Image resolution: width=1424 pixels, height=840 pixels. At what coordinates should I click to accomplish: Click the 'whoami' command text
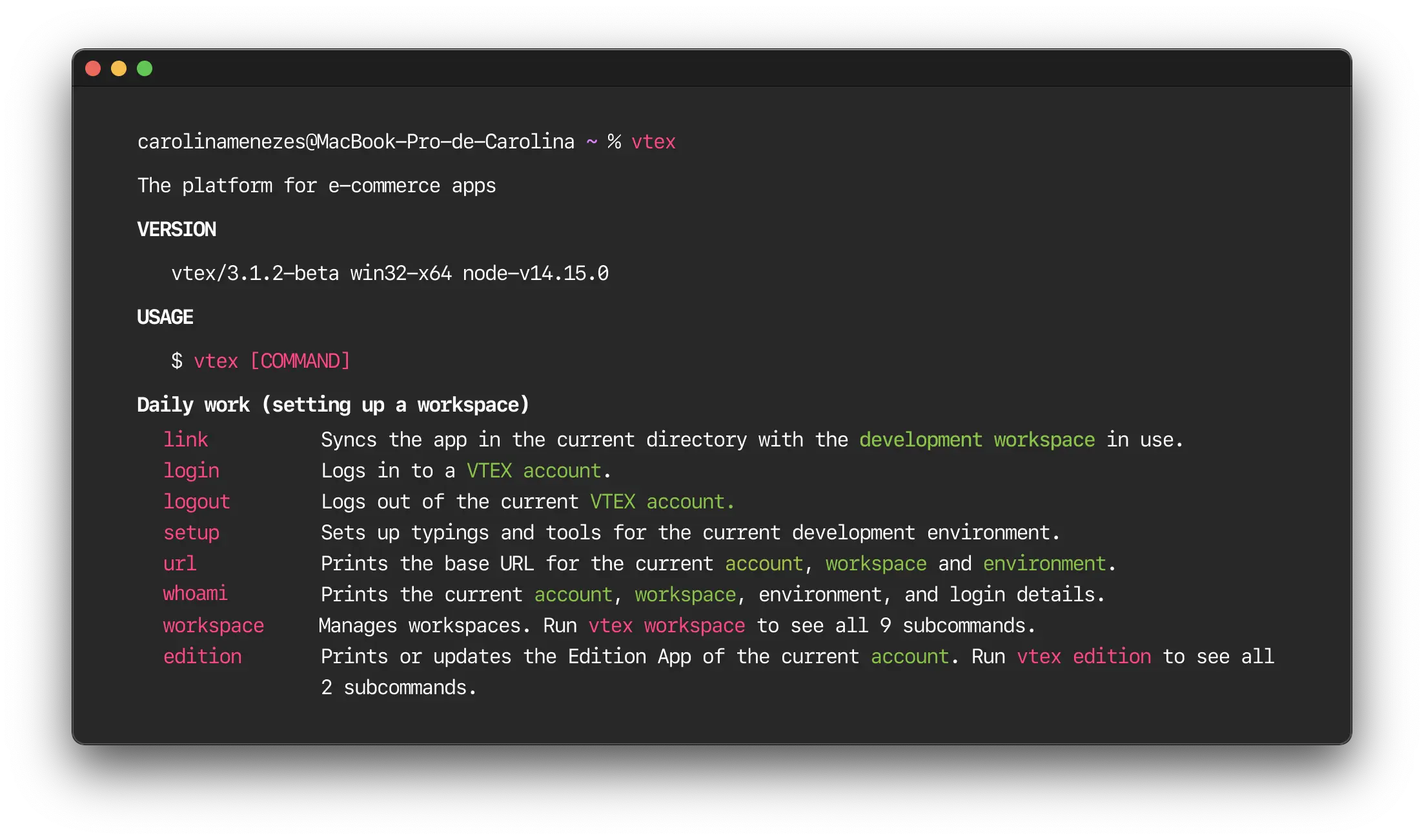(195, 594)
